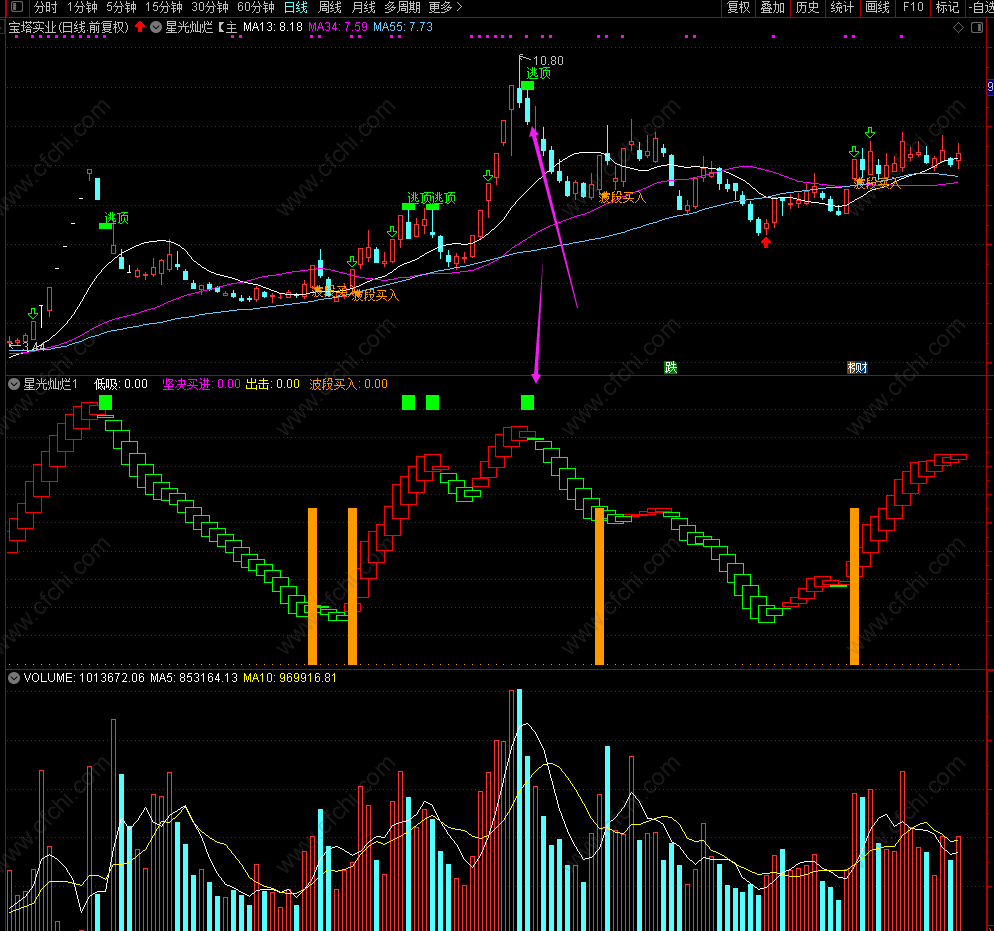Click the last green square in 星光灿烂1 panel
This screenshot has width=994, height=931.
[x=527, y=402]
